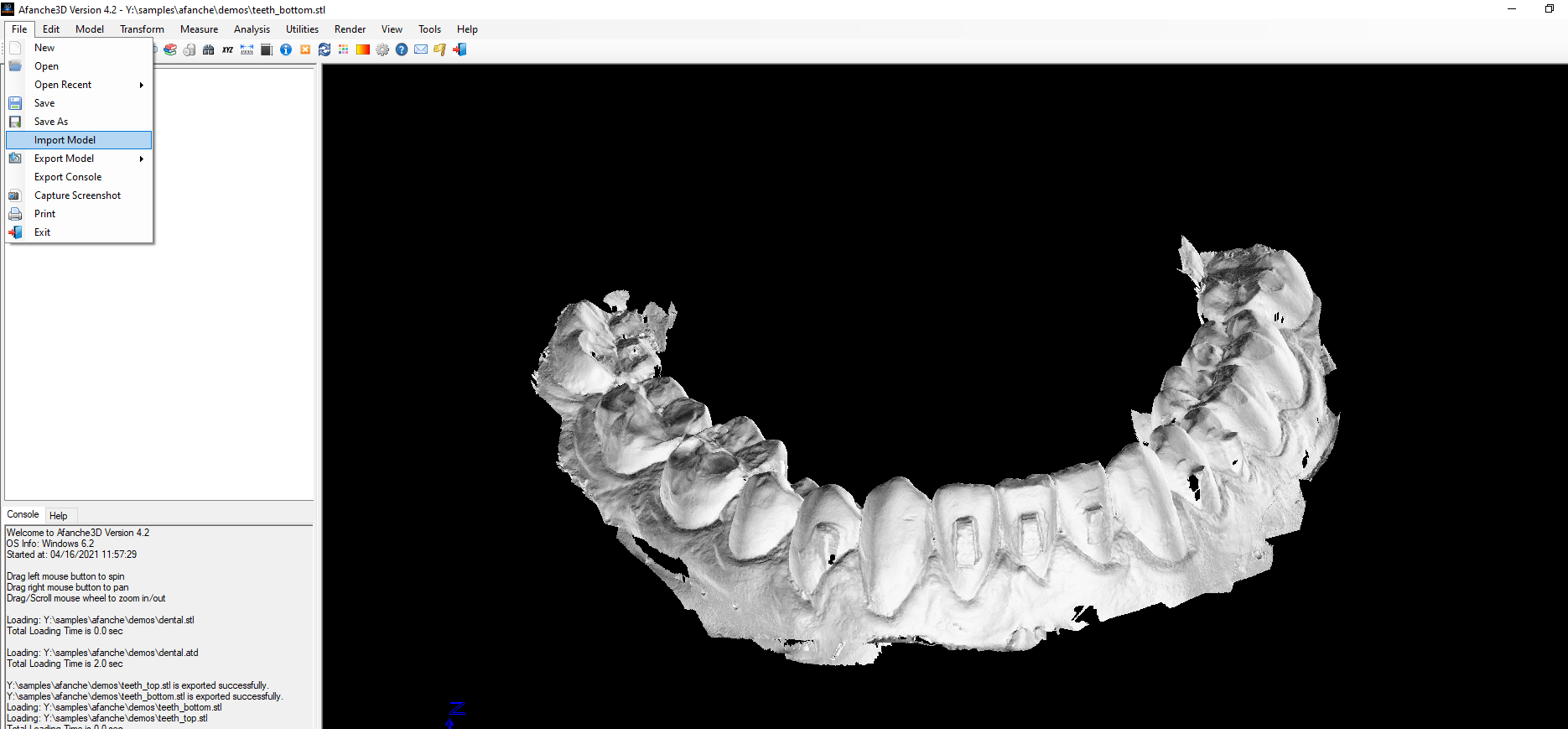
Task: Click the blue refresh arrows icon
Action: point(325,50)
